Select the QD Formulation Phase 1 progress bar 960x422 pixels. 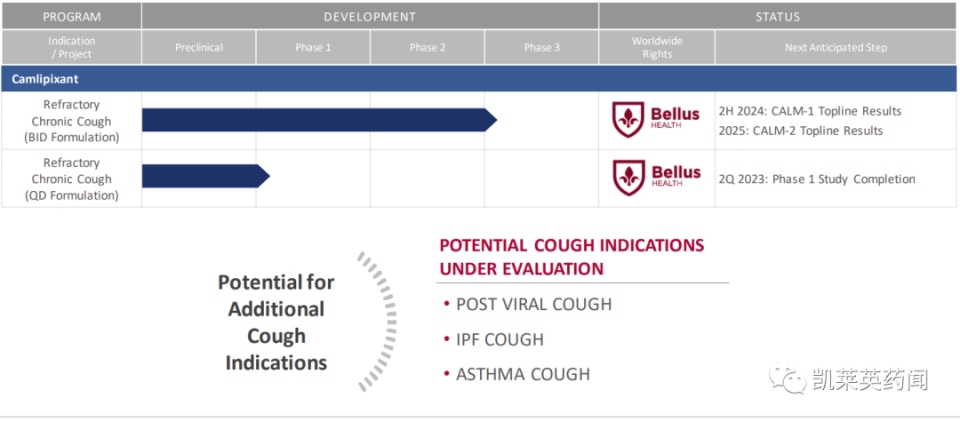[205, 176]
